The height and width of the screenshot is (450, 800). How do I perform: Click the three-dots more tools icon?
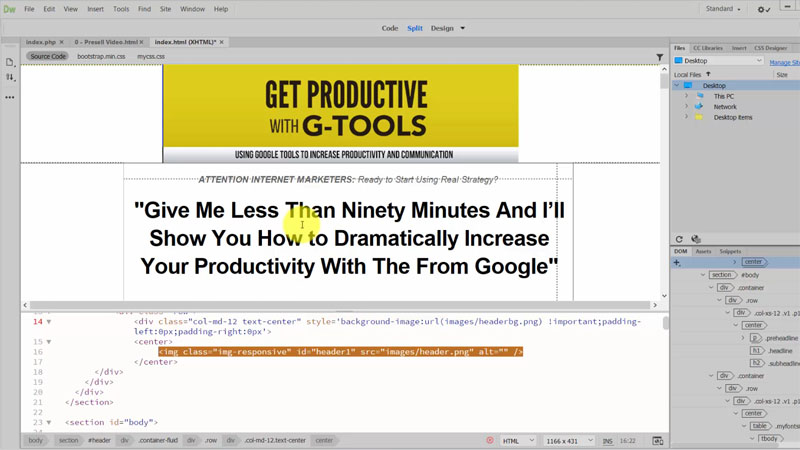pos(10,98)
